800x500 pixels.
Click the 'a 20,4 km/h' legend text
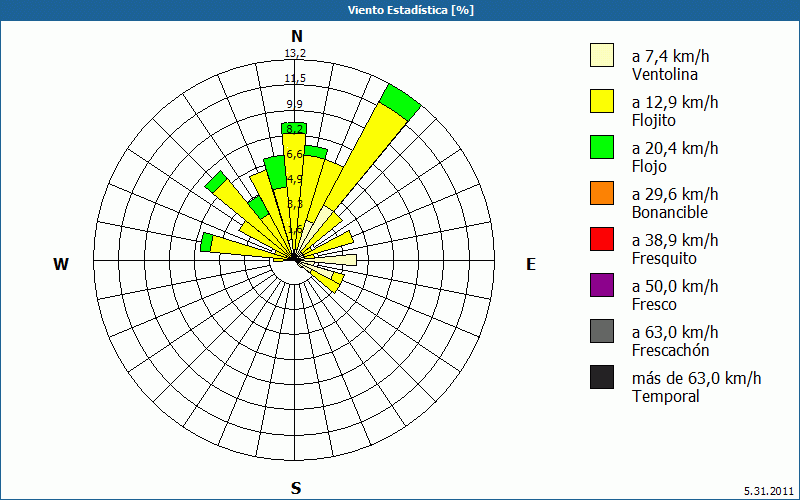675,148
